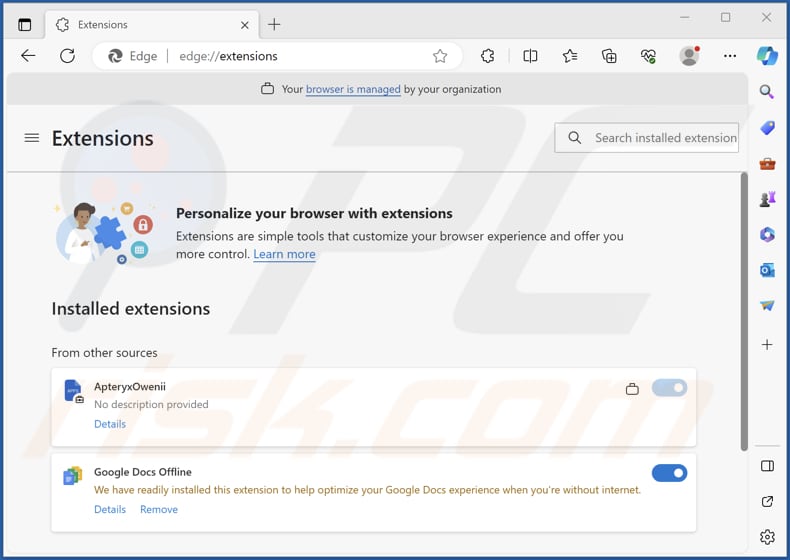Launch Copilot from the sidebar
This screenshot has height=560, width=790.
tap(767, 56)
